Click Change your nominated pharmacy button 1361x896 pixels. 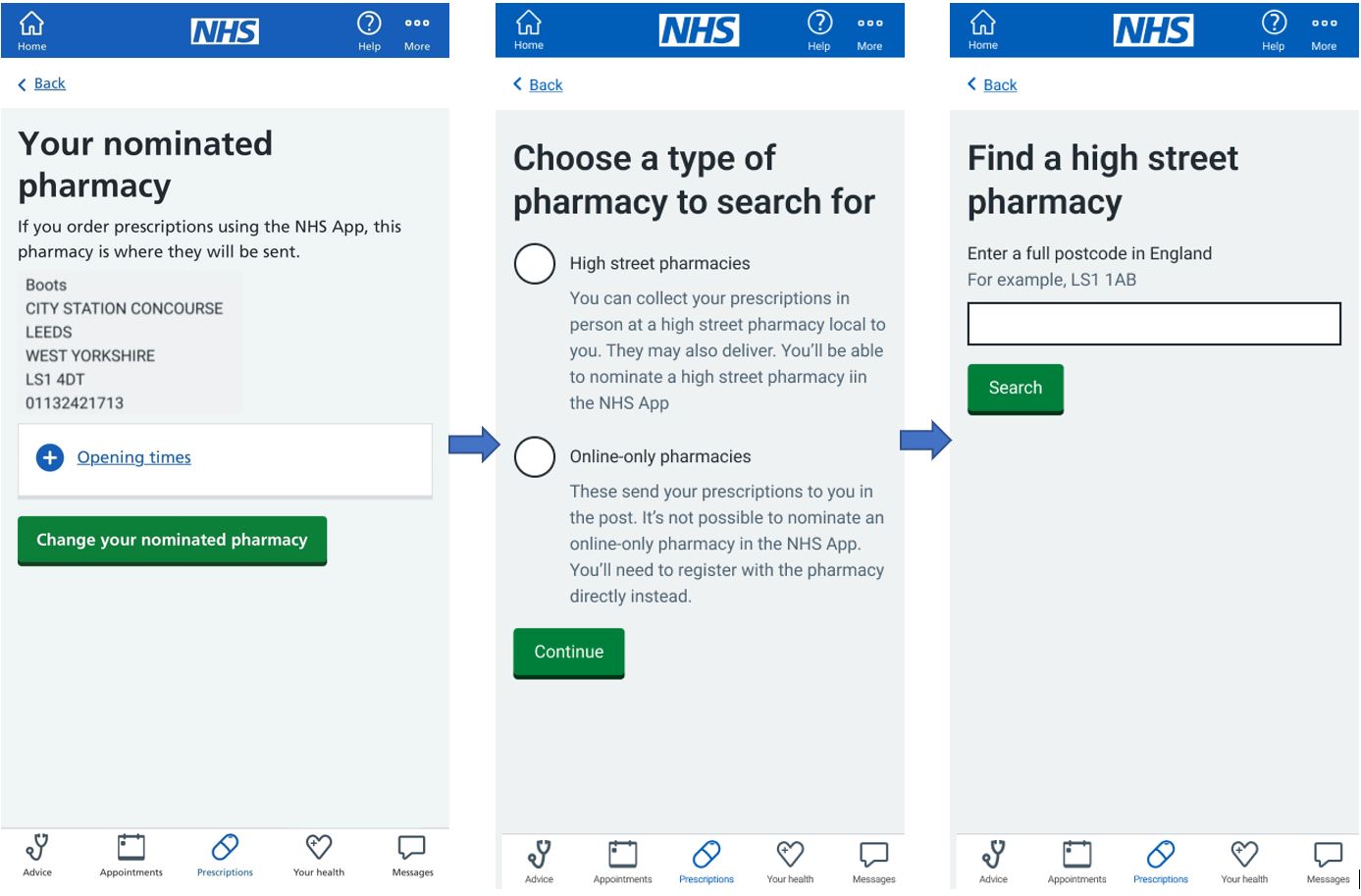coord(172,540)
